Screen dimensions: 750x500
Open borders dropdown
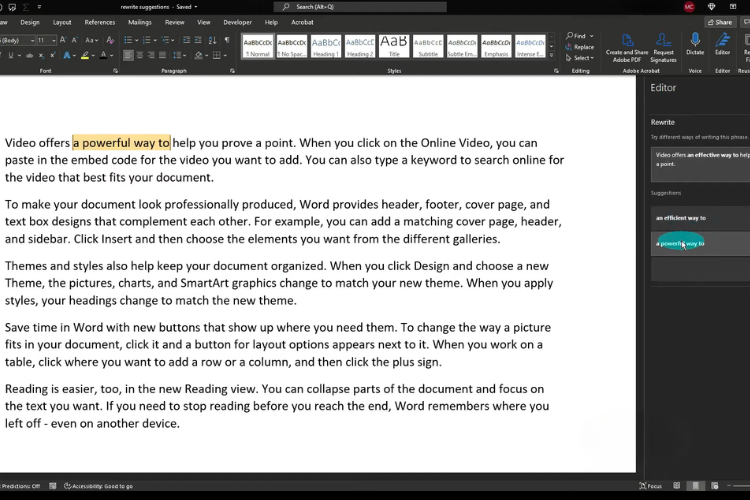225,56
